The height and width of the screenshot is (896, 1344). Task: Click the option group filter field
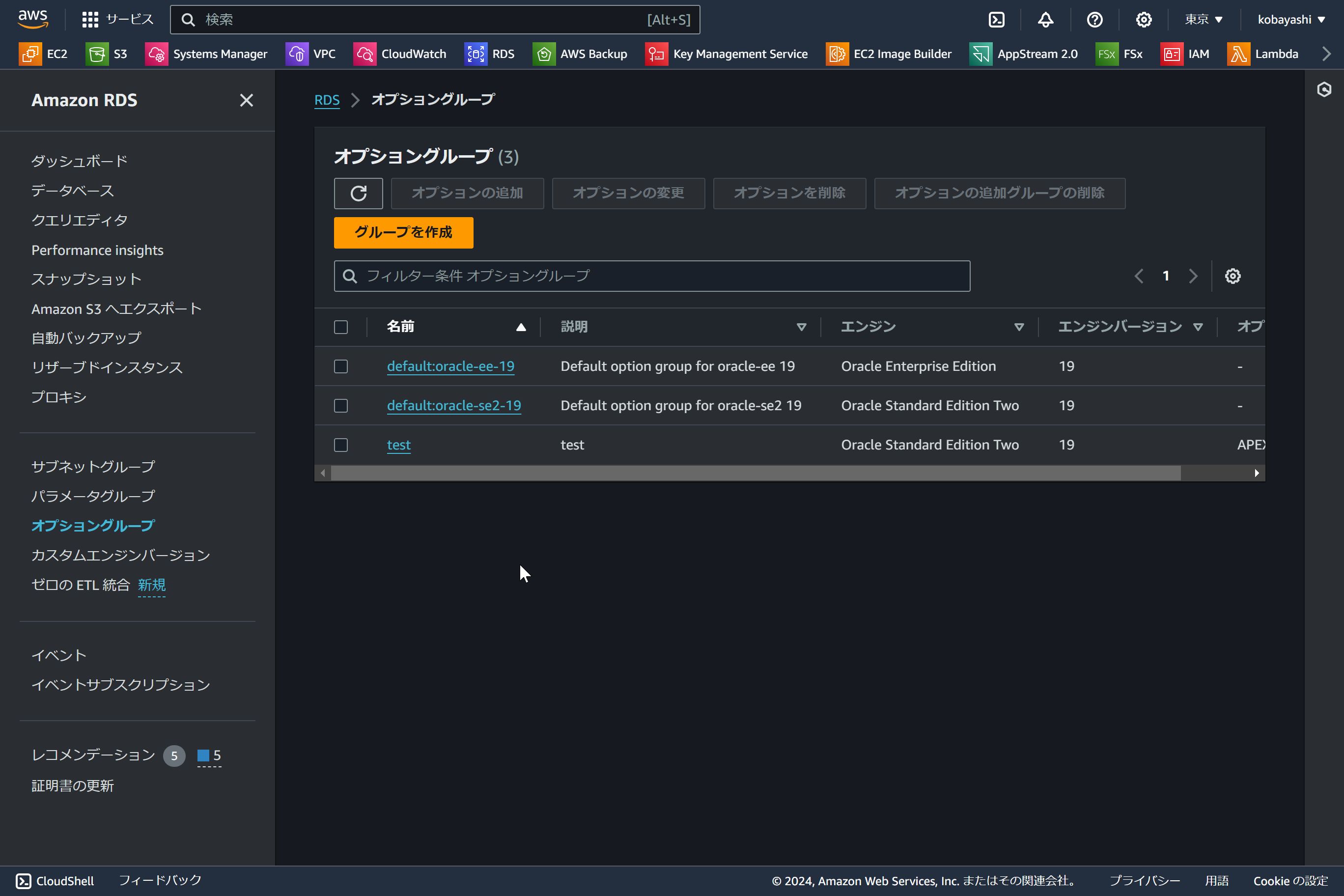point(651,276)
